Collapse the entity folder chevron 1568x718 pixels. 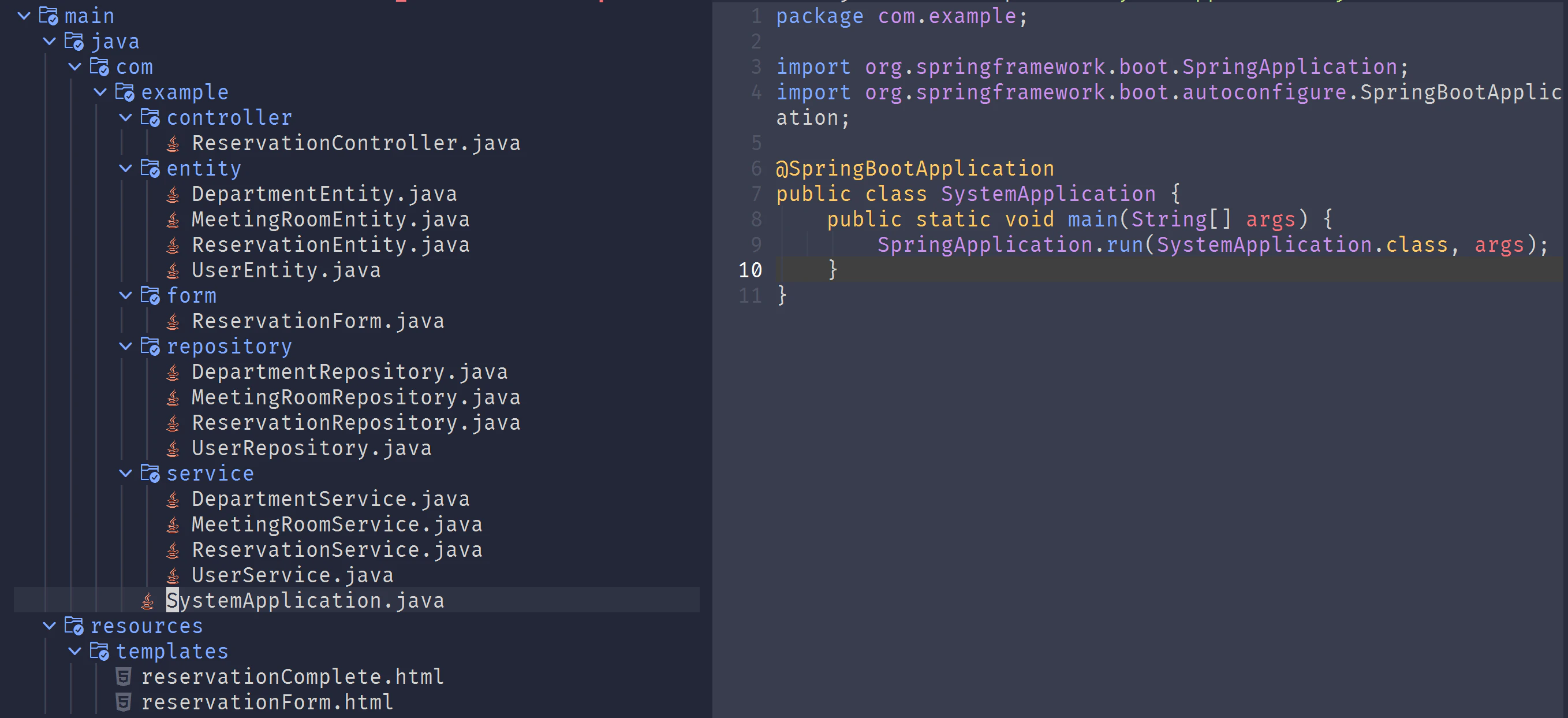click(126, 168)
